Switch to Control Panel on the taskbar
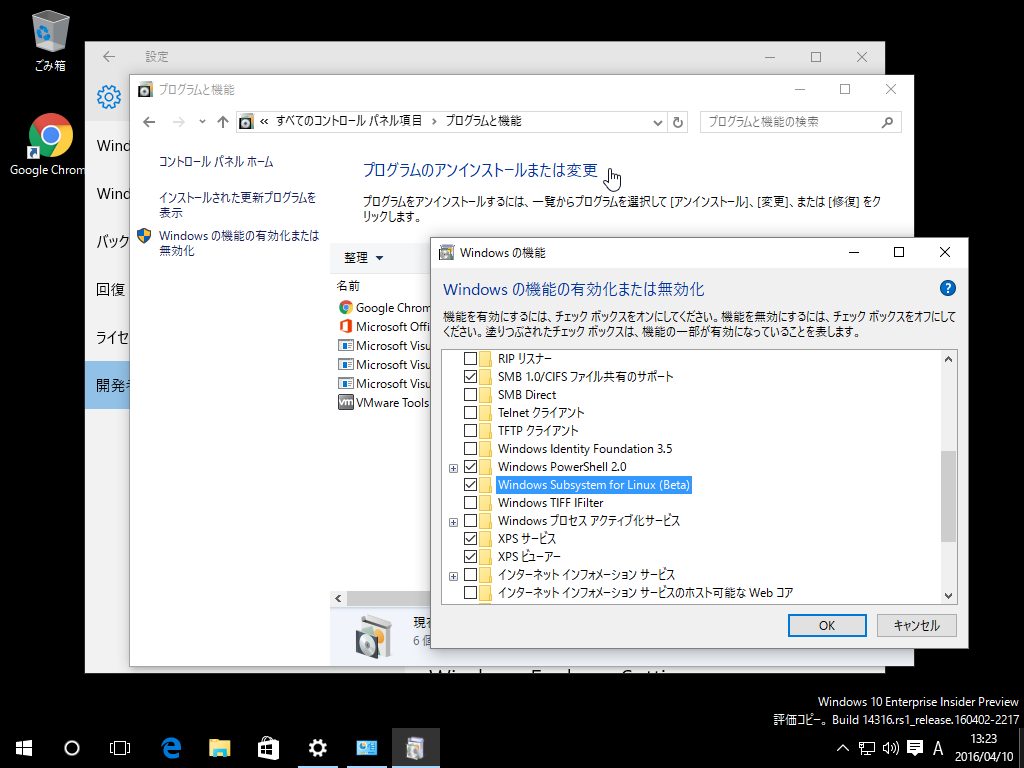 coord(366,748)
